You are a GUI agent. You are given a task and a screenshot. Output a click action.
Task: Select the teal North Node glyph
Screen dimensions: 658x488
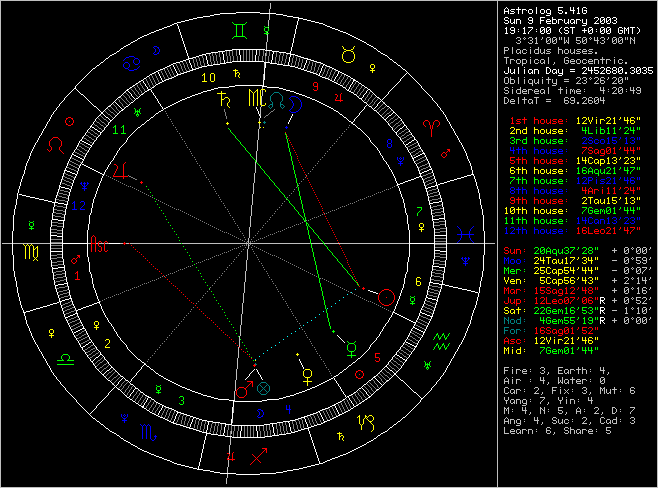[277, 101]
